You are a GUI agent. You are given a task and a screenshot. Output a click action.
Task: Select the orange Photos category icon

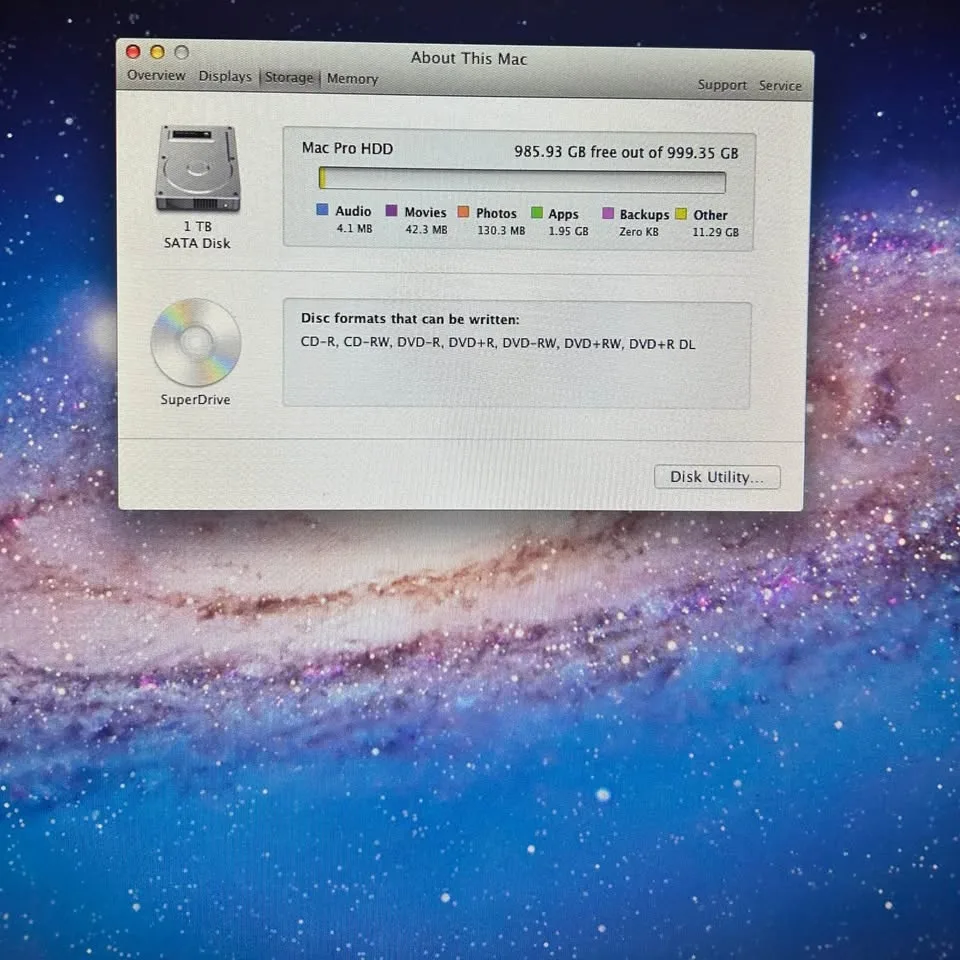pos(464,213)
